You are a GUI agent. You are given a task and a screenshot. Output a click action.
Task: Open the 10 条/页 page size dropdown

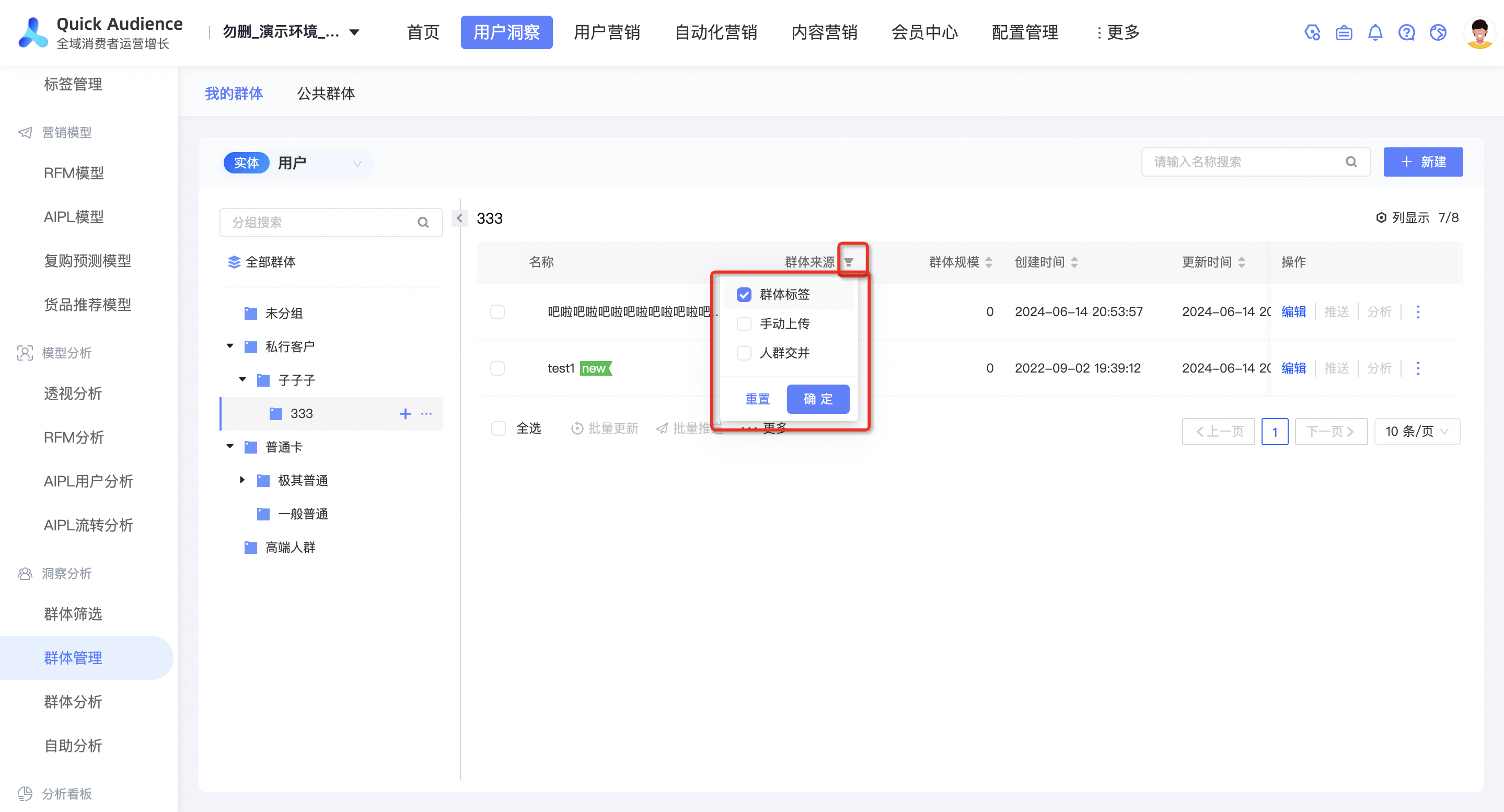(x=1417, y=432)
